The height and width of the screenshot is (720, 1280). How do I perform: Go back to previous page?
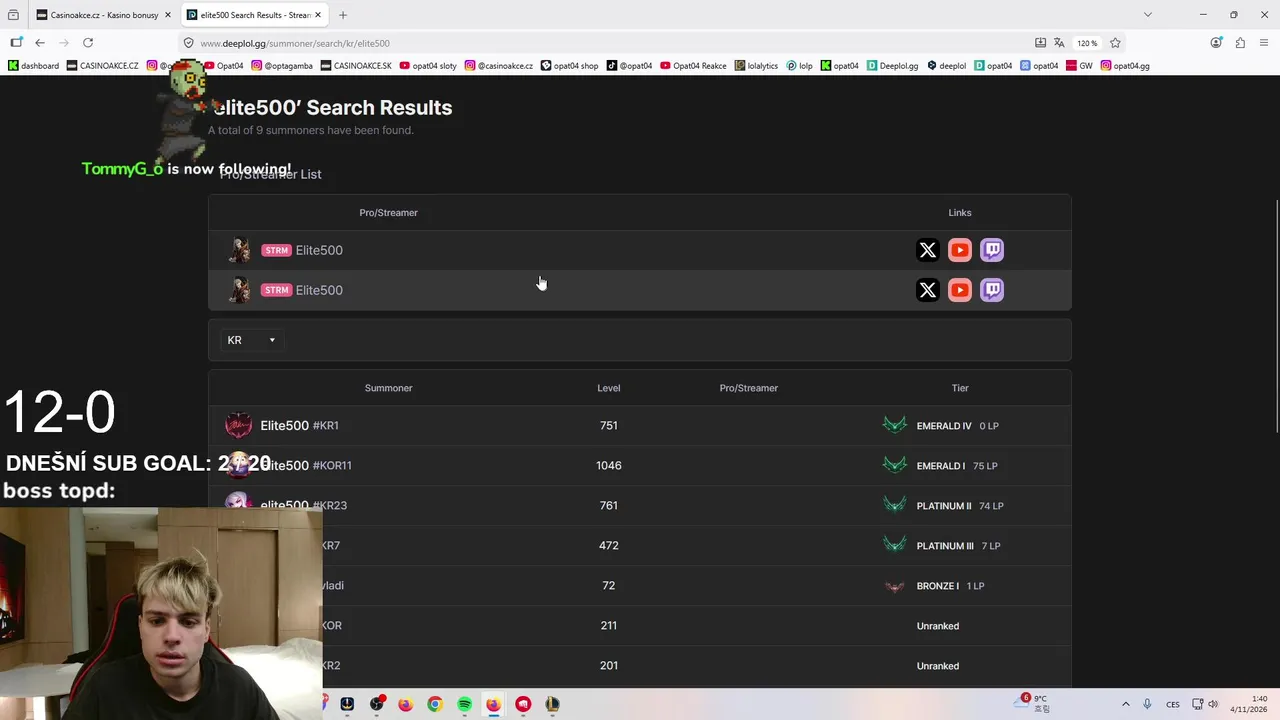40,43
